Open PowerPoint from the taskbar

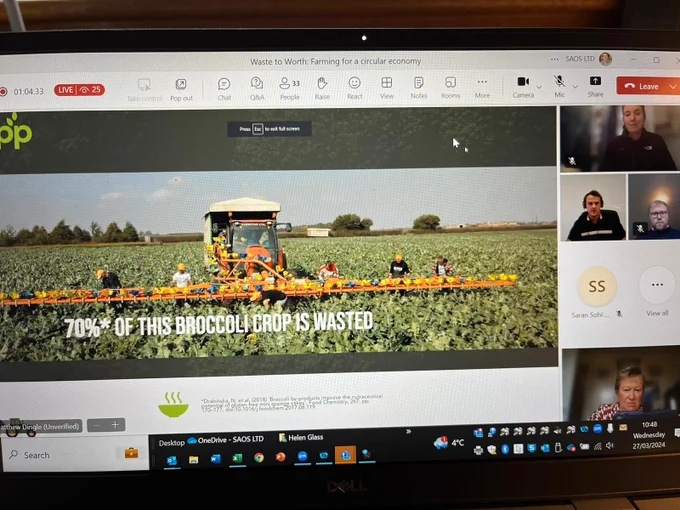(x=281, y=457)
